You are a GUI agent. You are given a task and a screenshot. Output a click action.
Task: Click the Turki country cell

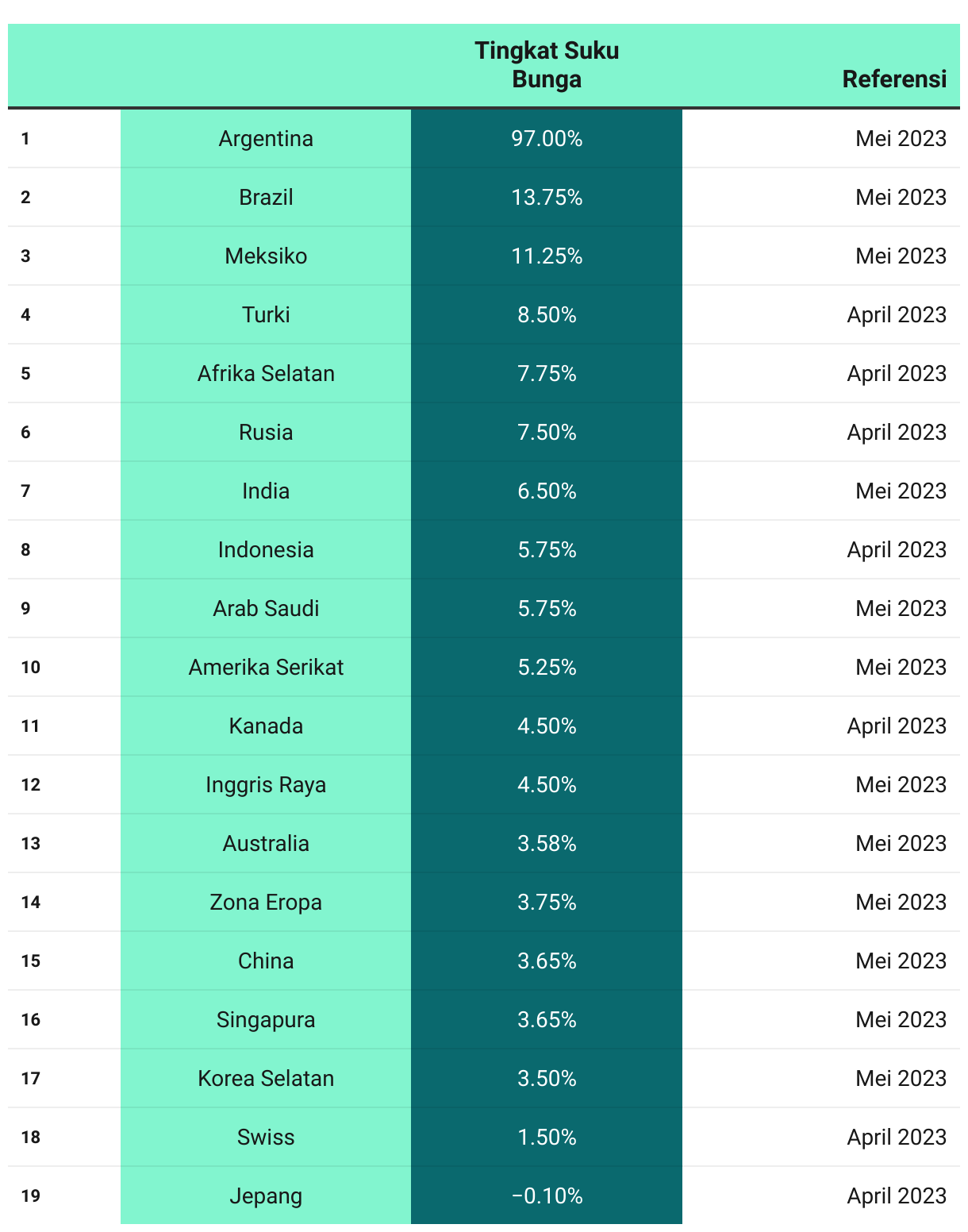(x=266, y=314)
